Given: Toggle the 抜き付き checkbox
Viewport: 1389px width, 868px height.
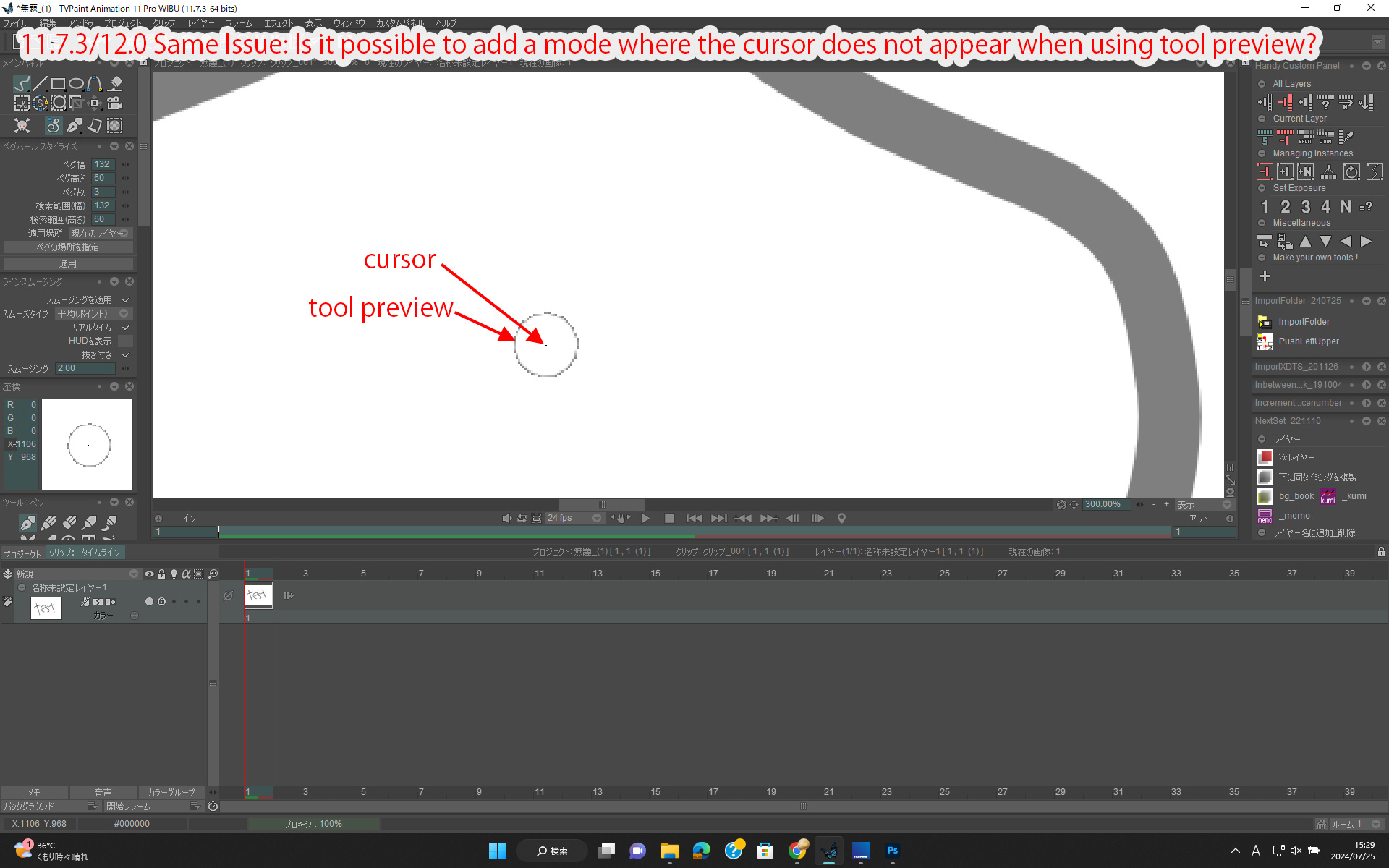Looking at the screenshot, I should [x=126, y=355].
